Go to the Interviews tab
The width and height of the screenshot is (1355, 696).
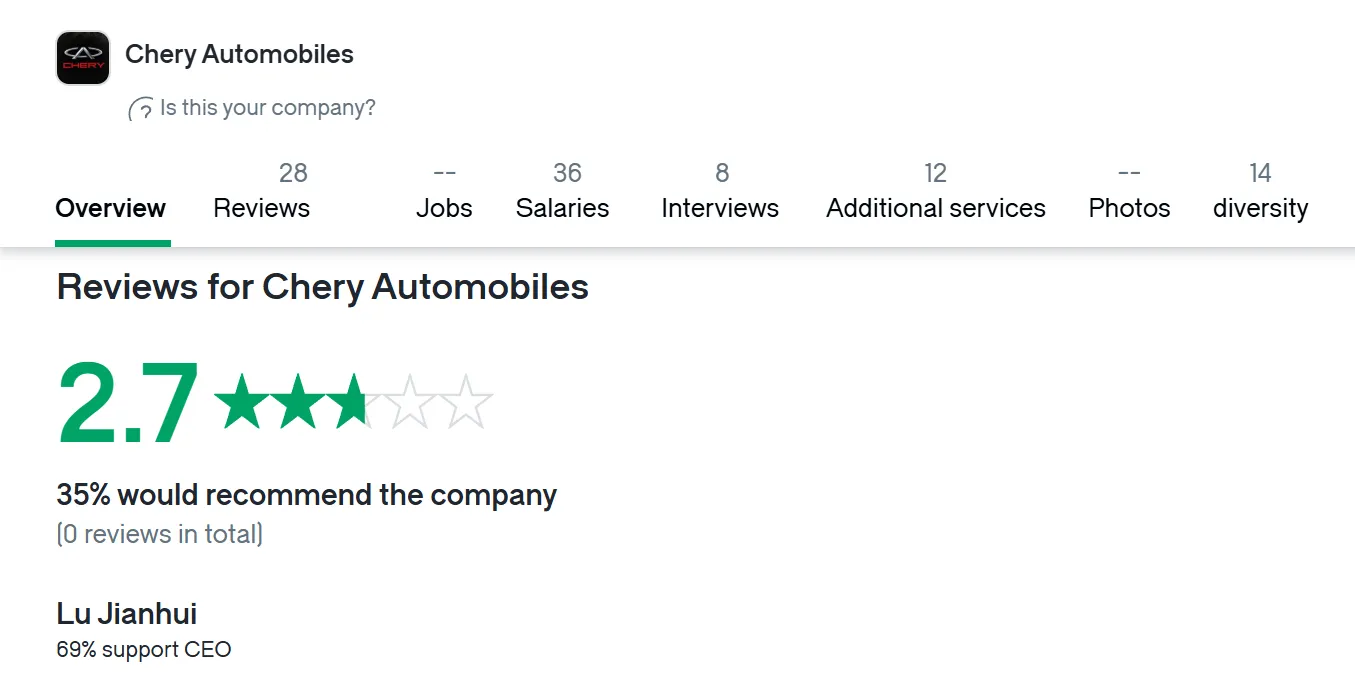[720, 192]
